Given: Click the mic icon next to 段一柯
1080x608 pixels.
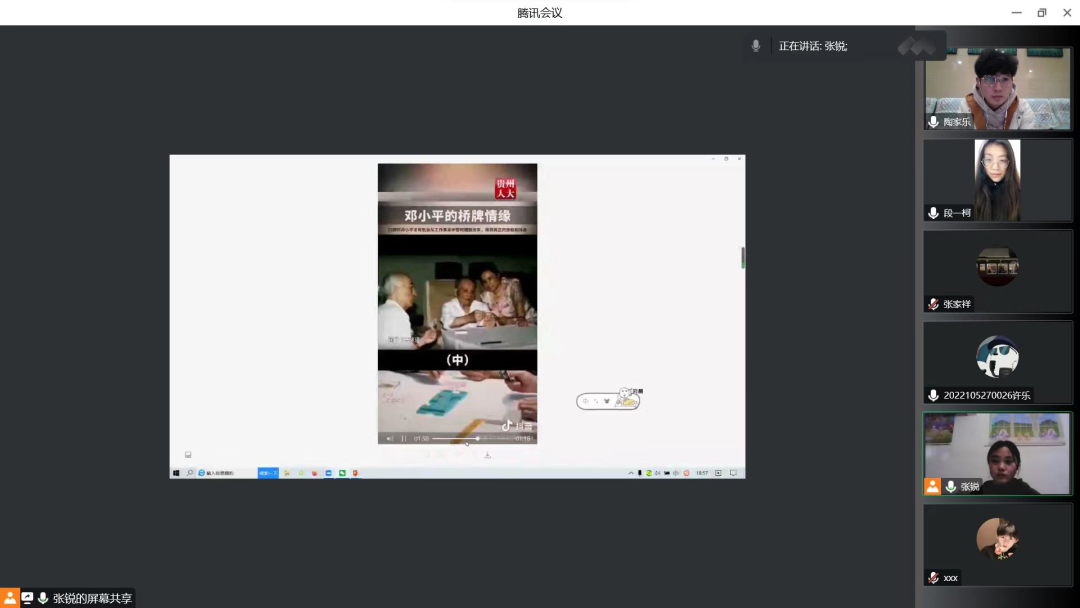Looking at the screenshot, I should [x=933, y=213].
